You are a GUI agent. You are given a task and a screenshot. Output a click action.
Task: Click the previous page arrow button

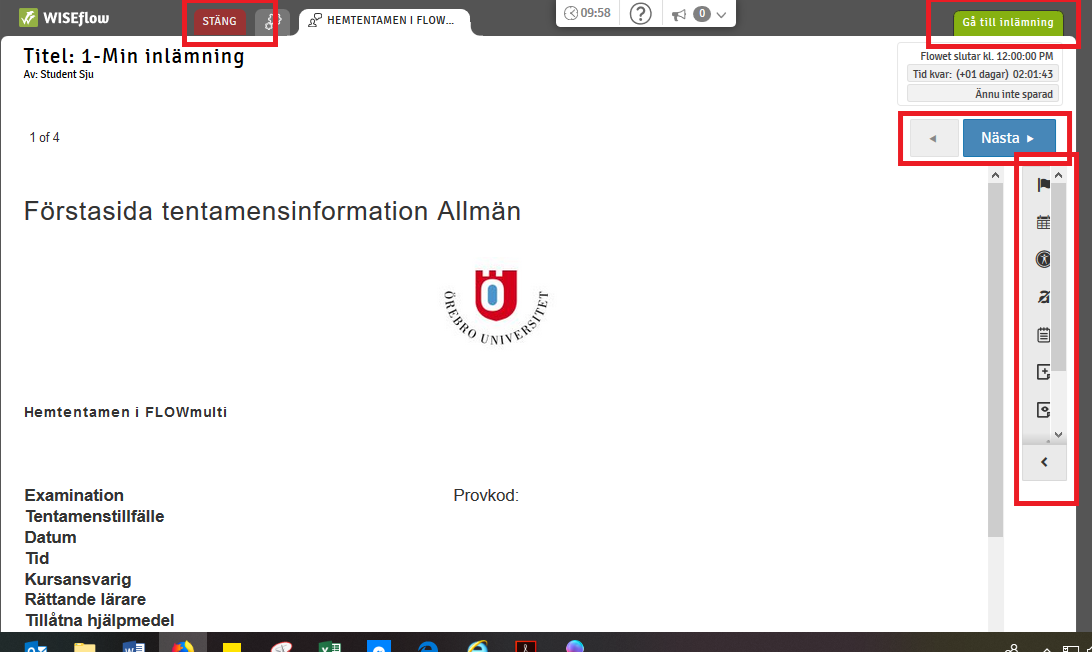tap(933, 138)
